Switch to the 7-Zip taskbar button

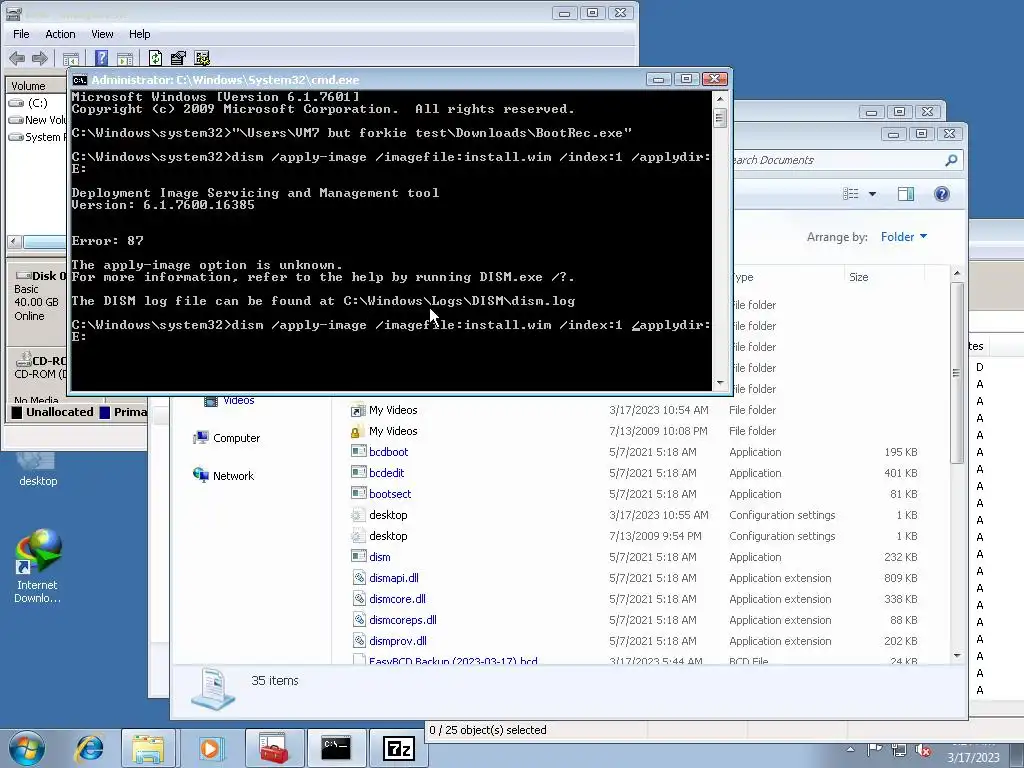[x=399, y=748]
